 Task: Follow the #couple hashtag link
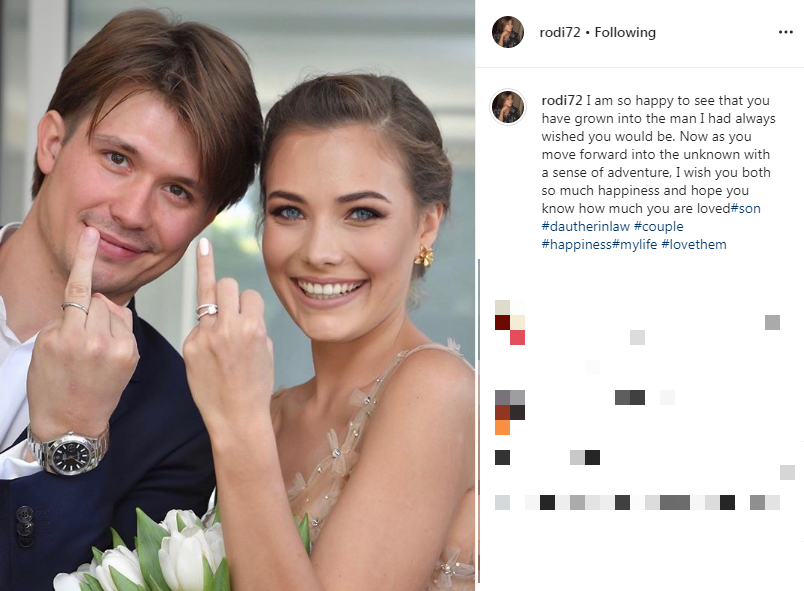pos(658,227)
